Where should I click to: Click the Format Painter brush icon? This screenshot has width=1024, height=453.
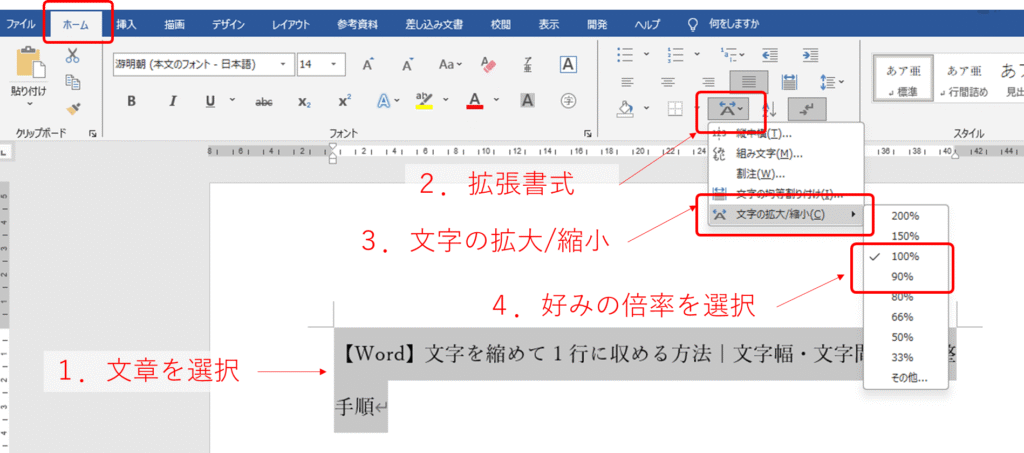[73, 108]
